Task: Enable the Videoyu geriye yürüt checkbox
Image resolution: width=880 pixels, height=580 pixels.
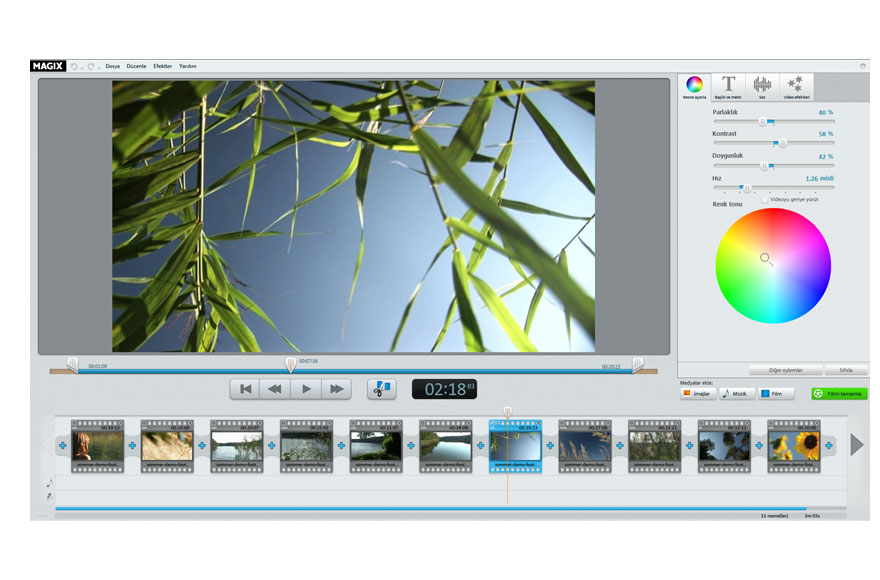Action: click(x=764, y=200)
